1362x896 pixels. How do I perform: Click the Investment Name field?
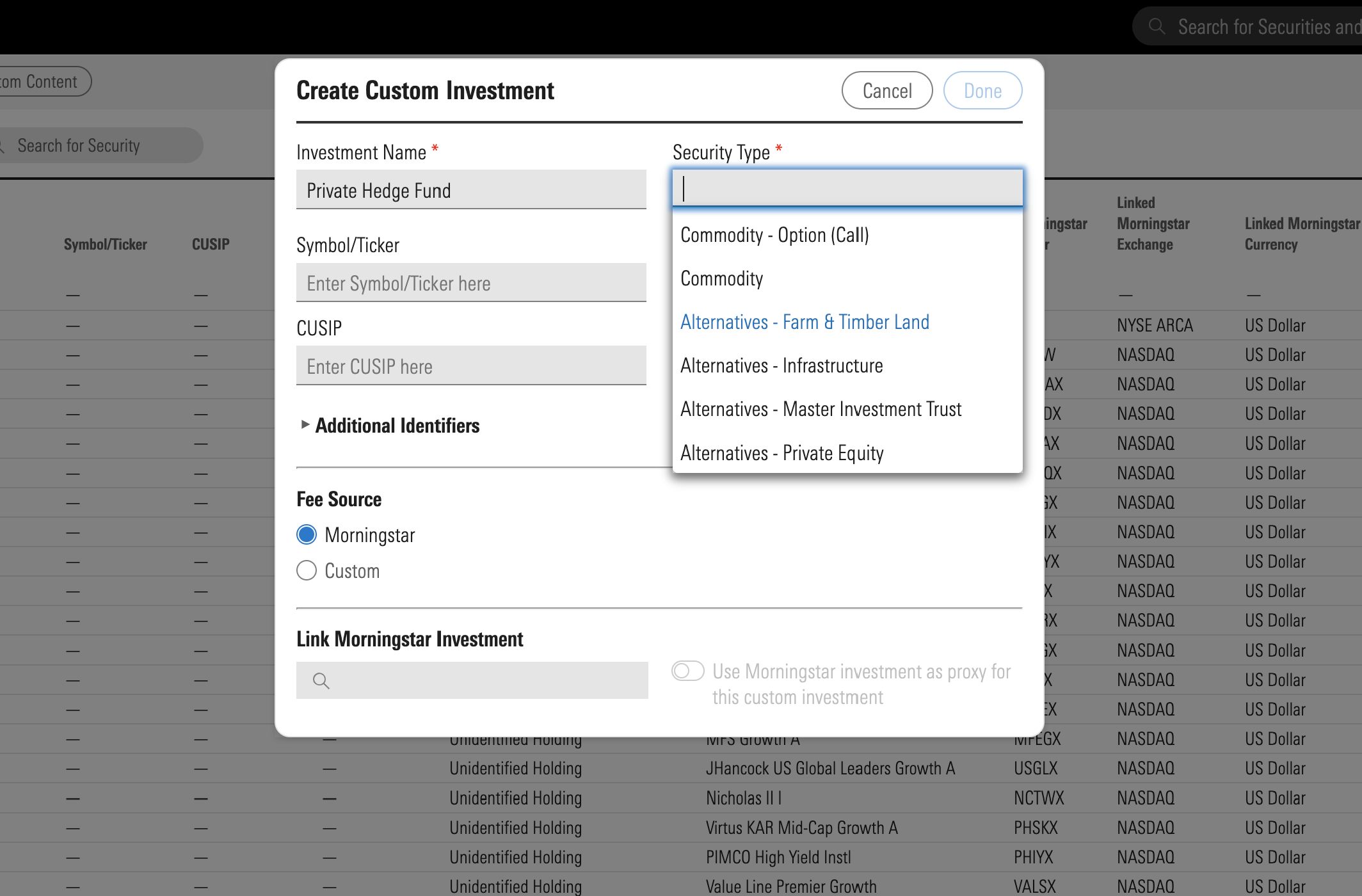pos(471,190)
